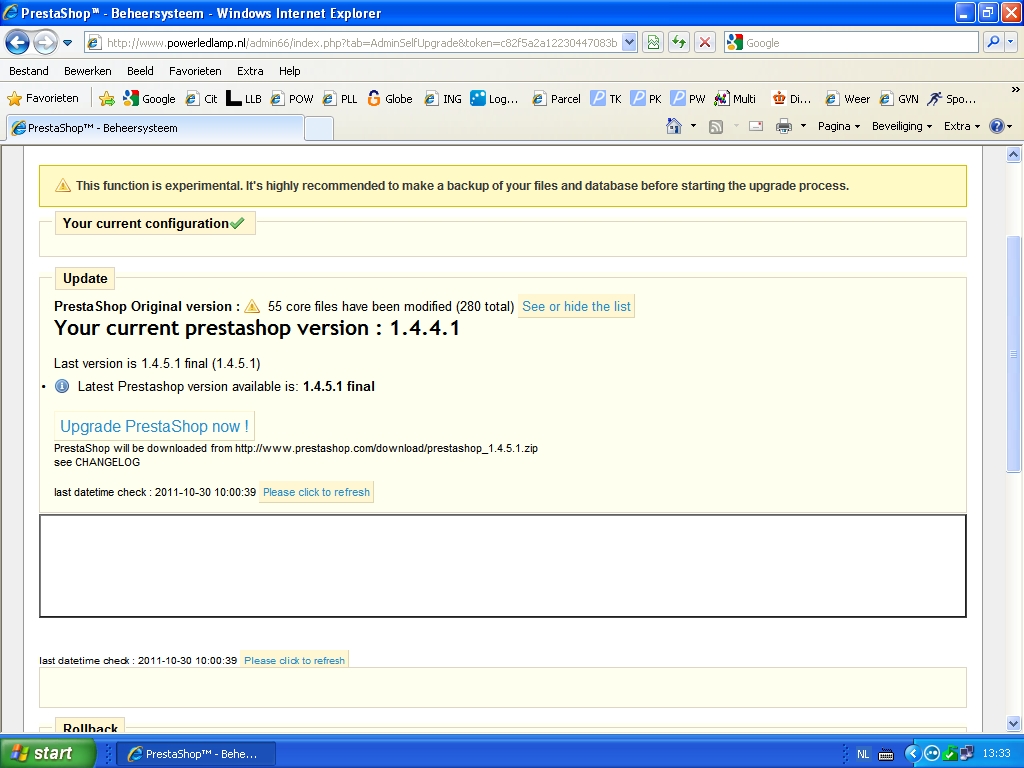Click the vertical scrollbar thumb
This screenshot has height=768, width=1024.
pyautogui.click(x=1014, y=354)
